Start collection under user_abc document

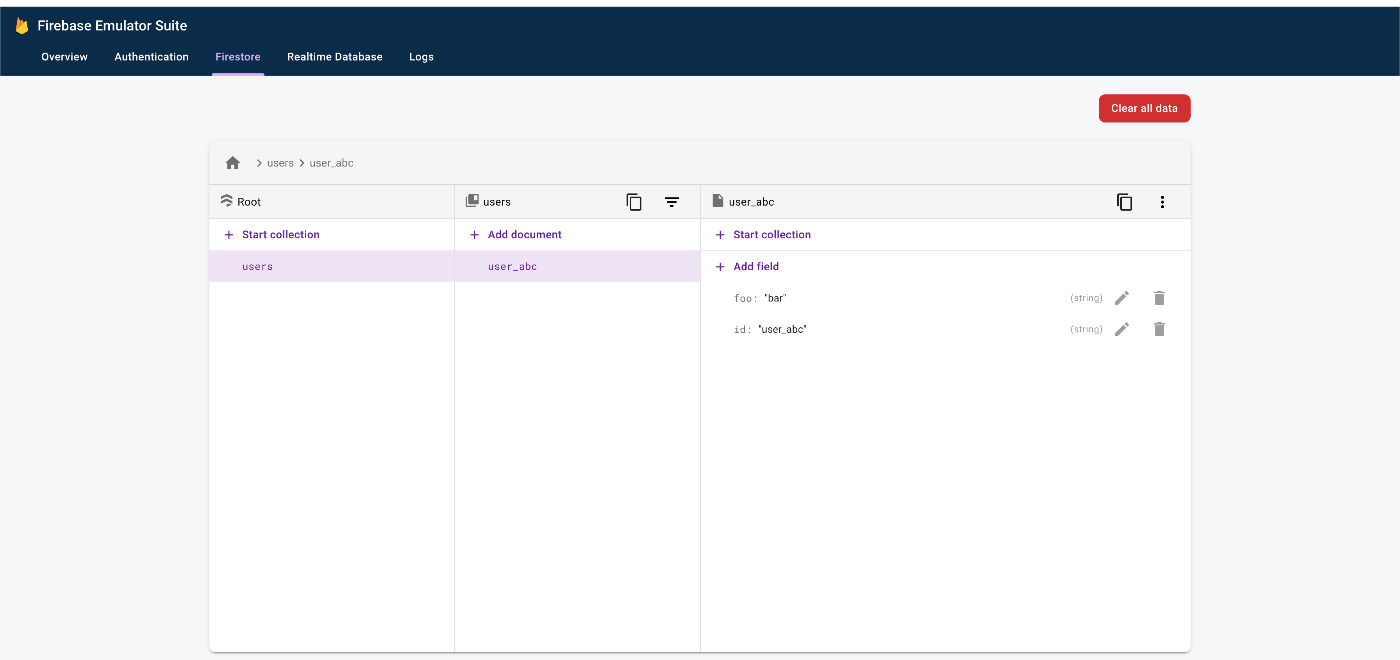763,235
